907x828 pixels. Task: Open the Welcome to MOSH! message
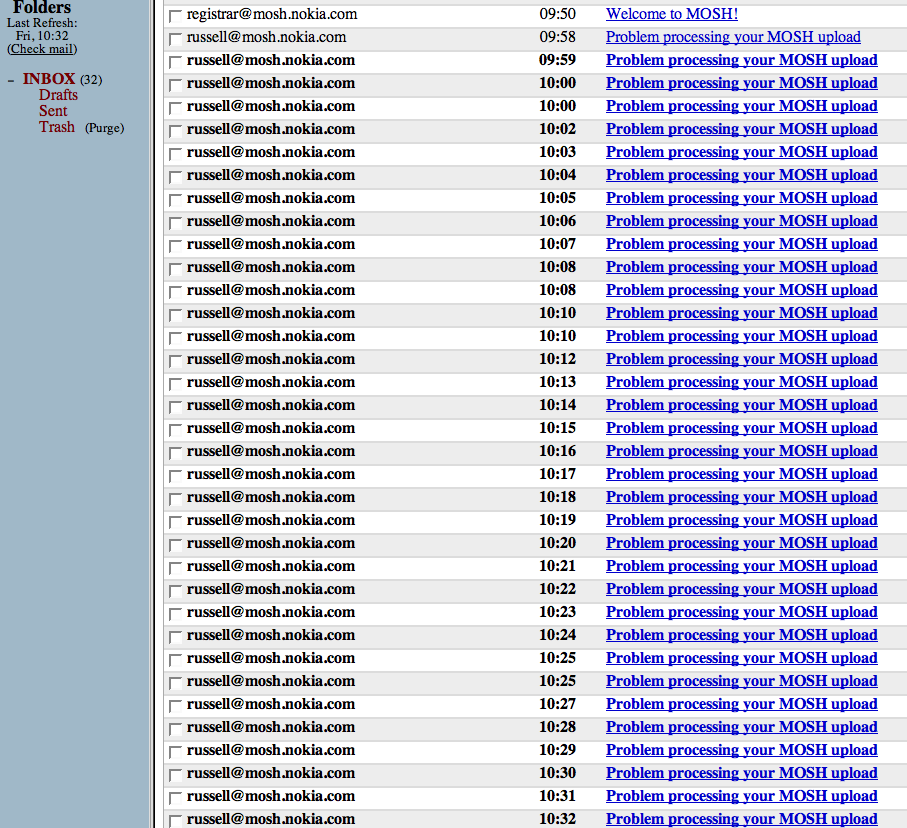(x=672, y=14)
